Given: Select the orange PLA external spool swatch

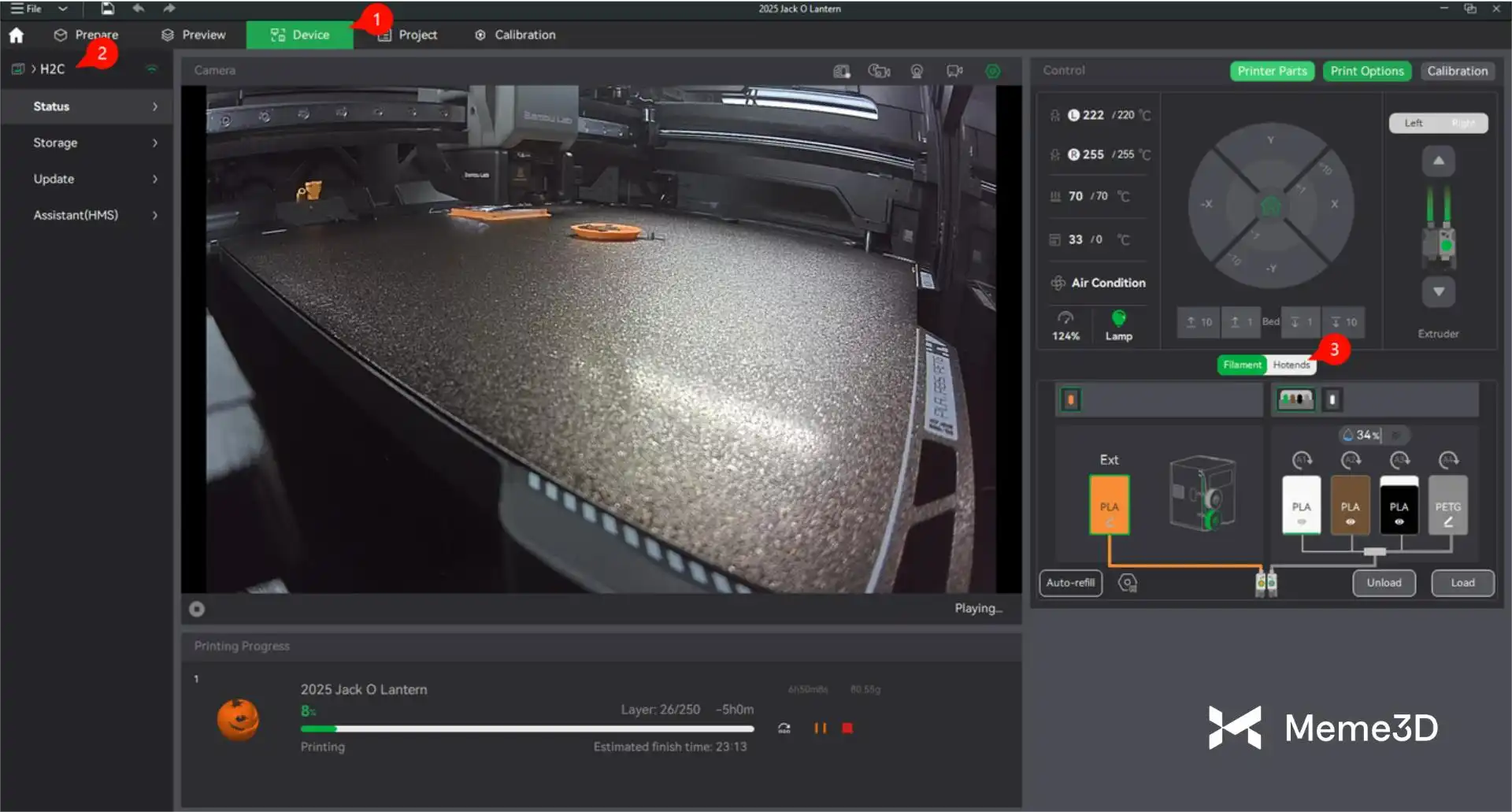Looking at the screenshot, I should tap(1109, 505).
